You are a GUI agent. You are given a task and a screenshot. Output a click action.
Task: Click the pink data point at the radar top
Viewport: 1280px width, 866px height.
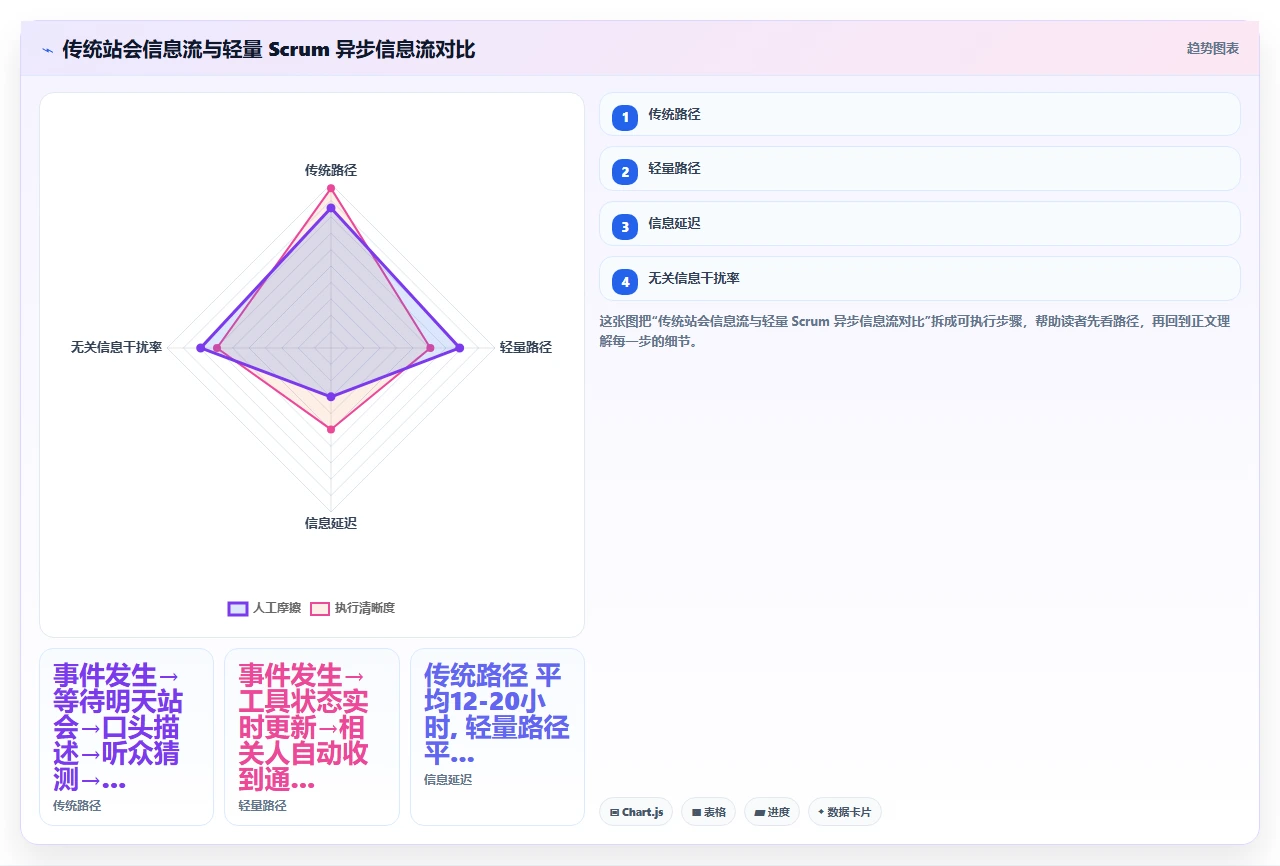tap(331, 188)
